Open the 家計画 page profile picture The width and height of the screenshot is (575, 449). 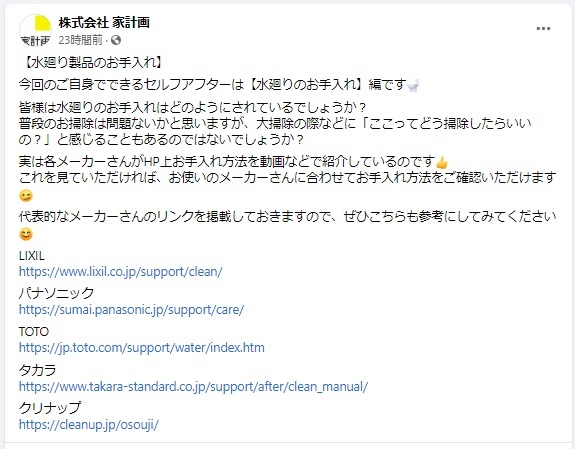(36, 31)
